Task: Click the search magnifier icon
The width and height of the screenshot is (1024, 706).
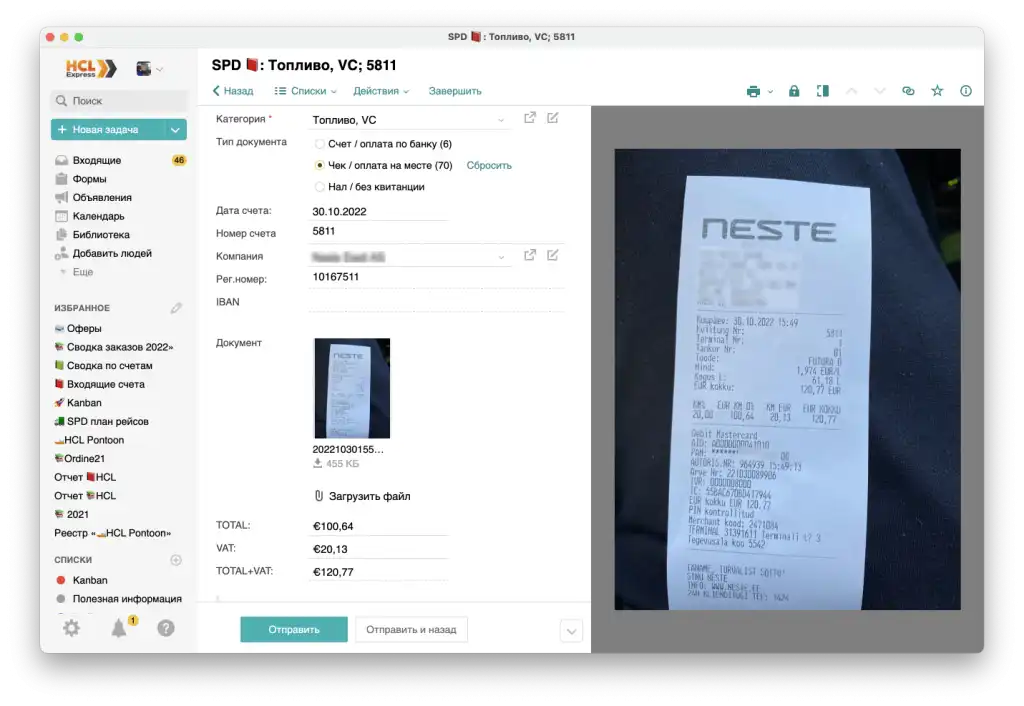Action: pyautogui.click(x=61, y=101)
